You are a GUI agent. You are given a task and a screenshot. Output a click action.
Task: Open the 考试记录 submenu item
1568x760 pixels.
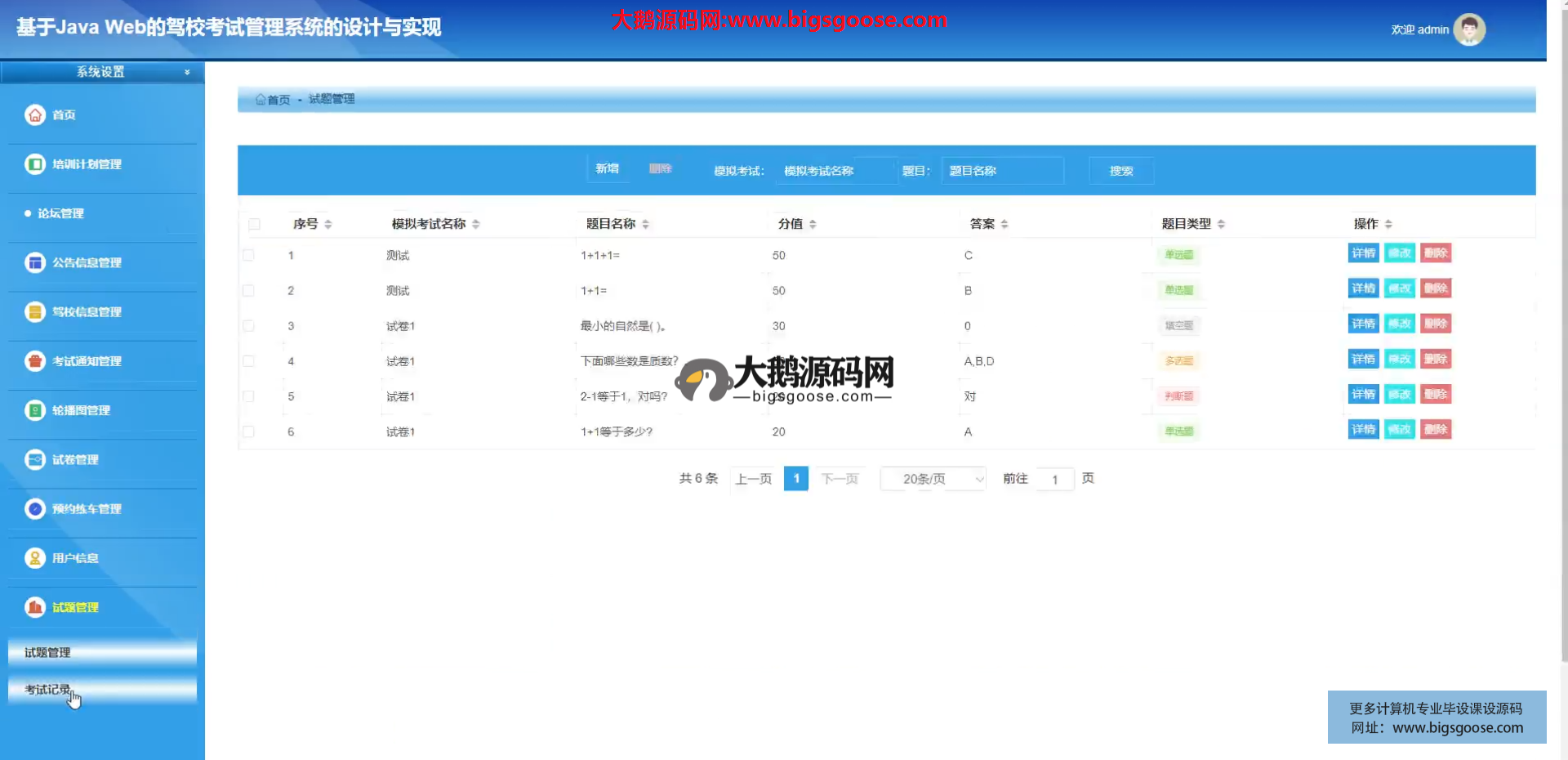tap(47, 689)
